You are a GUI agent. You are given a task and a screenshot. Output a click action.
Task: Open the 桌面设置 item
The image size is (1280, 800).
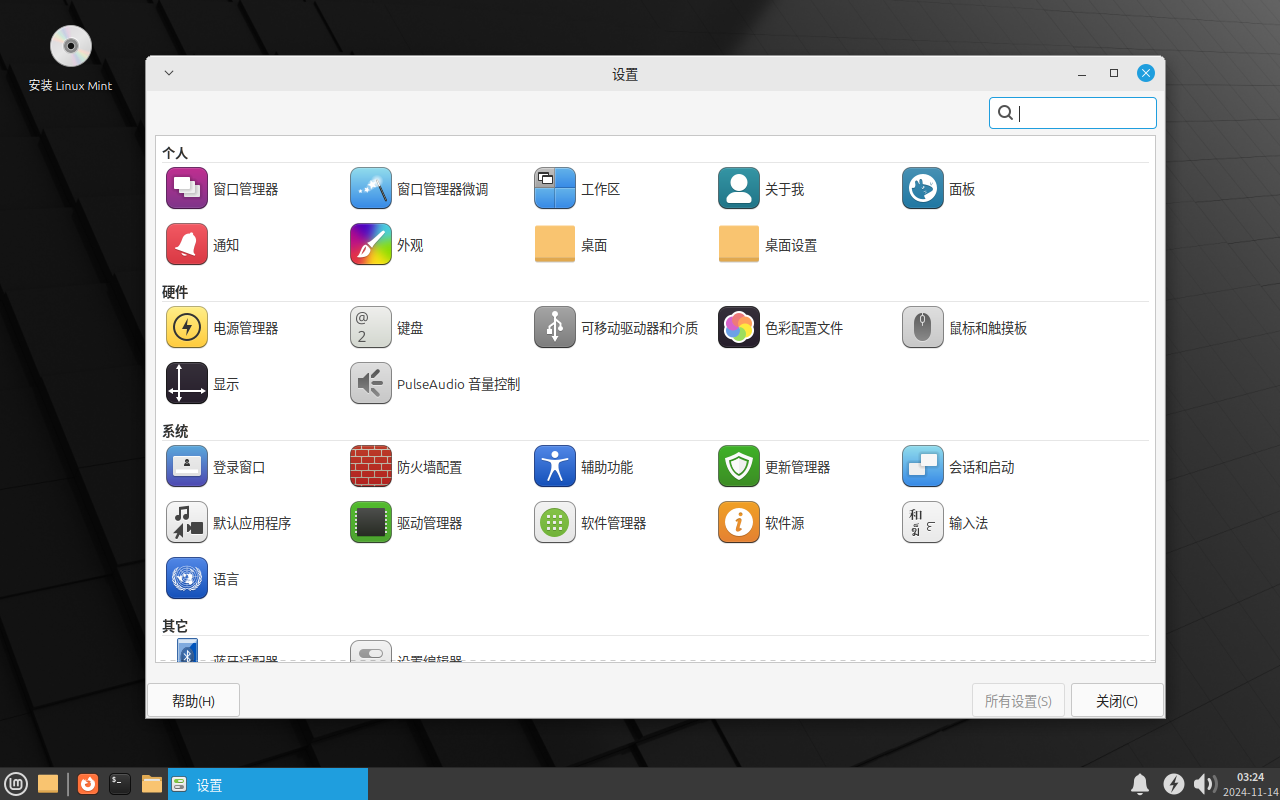(767, 245)
